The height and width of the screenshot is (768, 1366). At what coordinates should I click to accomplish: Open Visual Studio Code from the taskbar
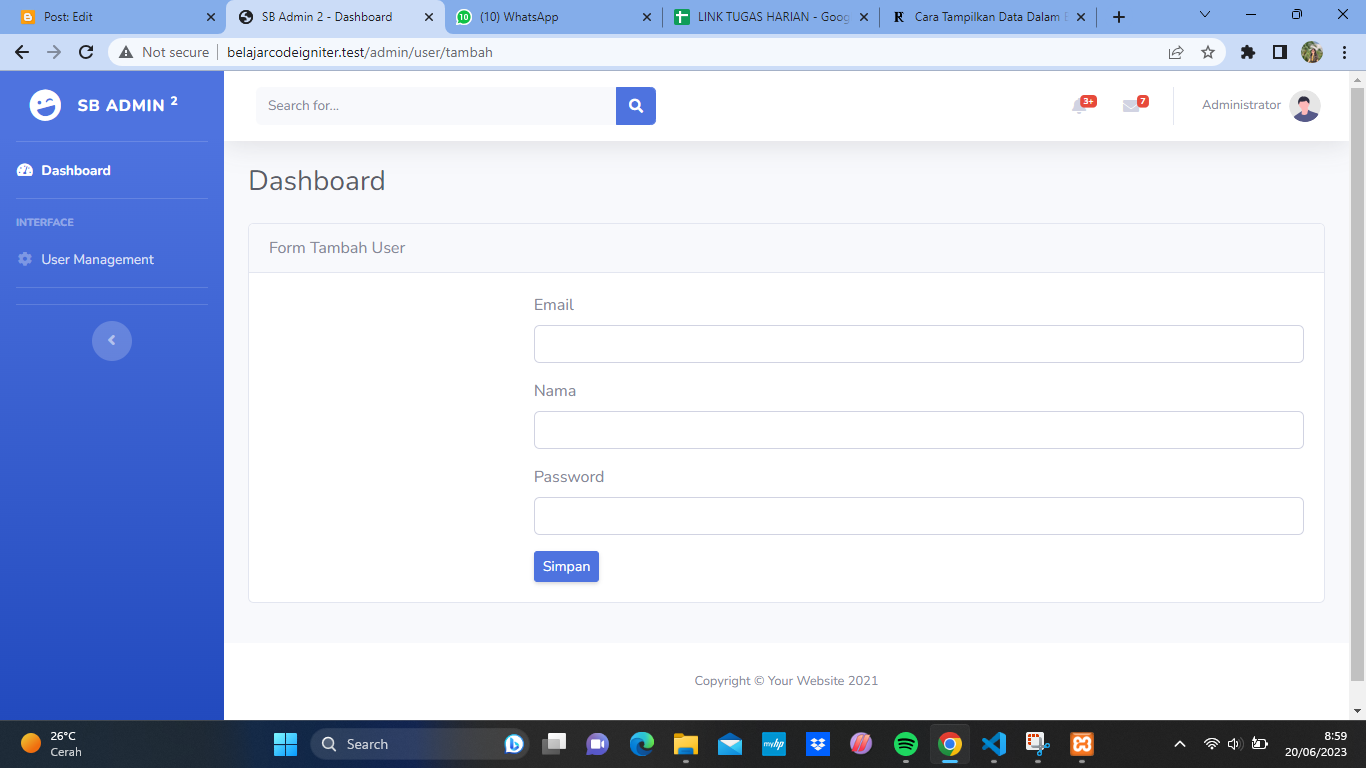[x=994, y=744]
